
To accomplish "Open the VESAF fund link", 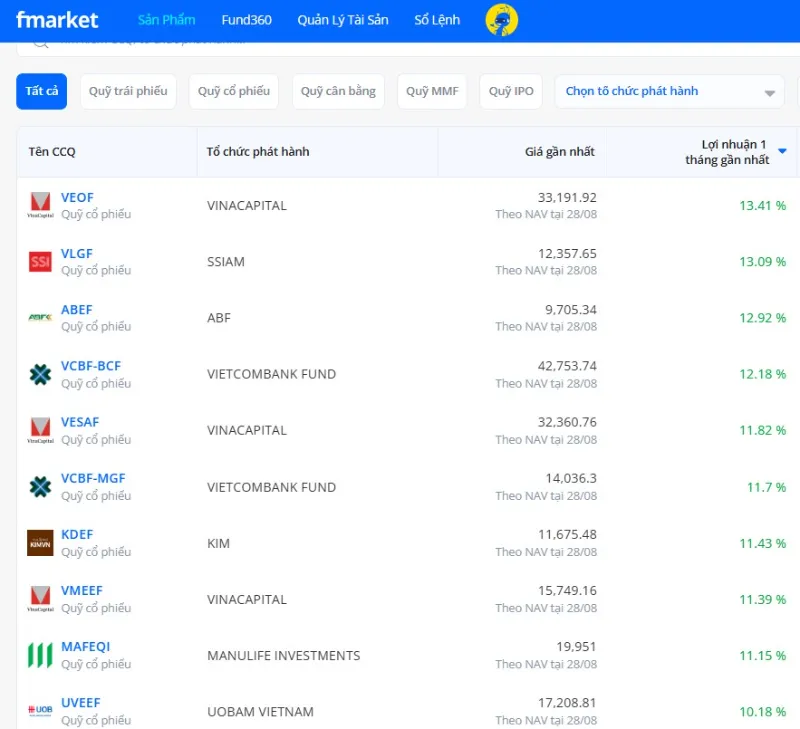I will (x=80, y=422).
